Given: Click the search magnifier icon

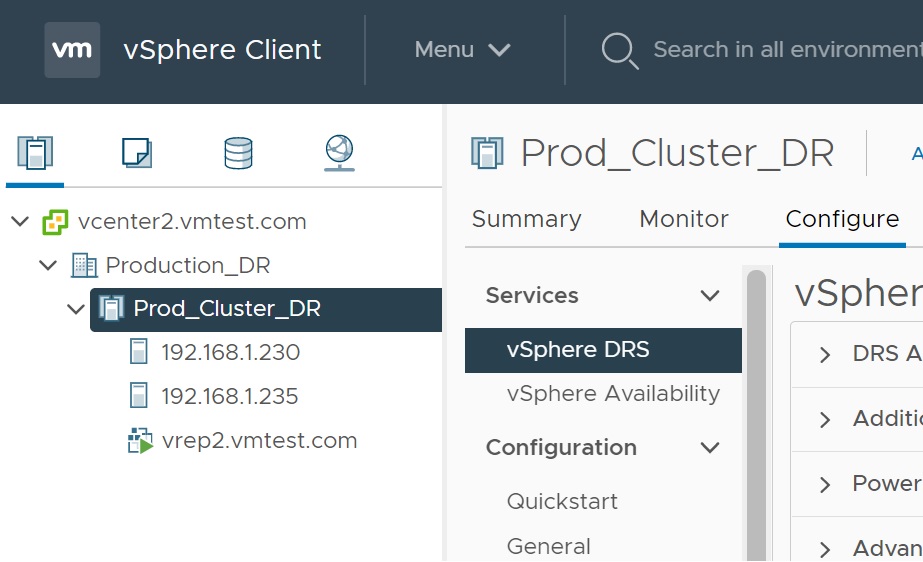Looking at the screenshot, I should click(x=619, y=50).
